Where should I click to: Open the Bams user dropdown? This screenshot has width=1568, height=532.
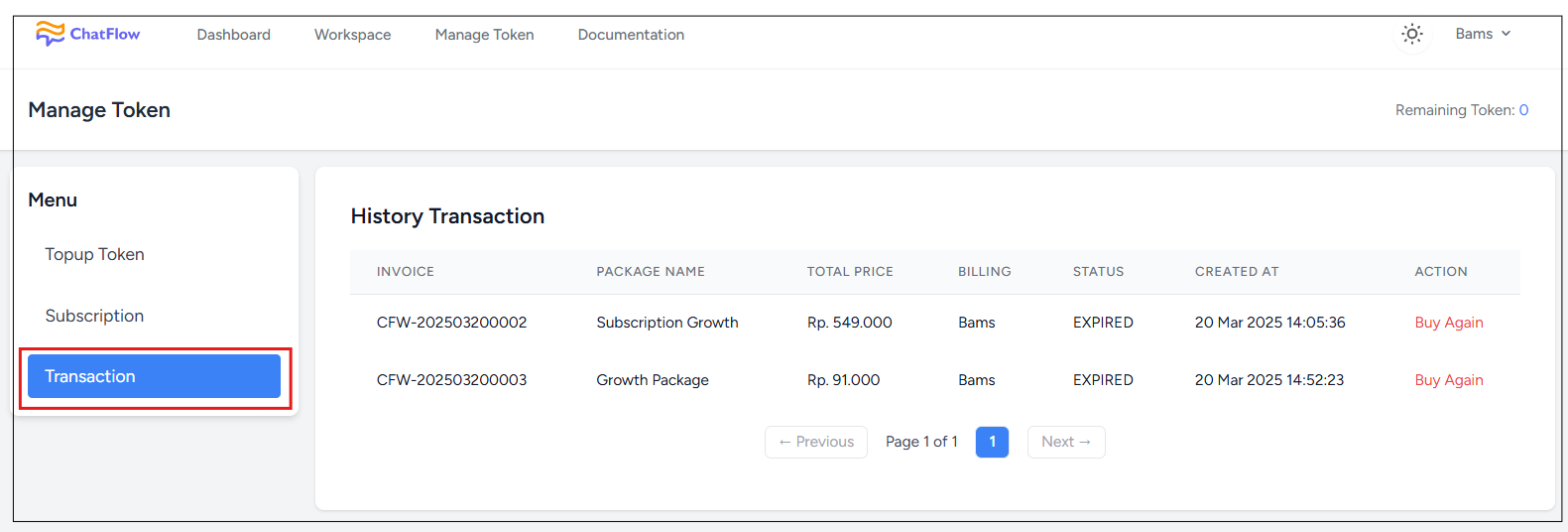(x=1483, y=34)
